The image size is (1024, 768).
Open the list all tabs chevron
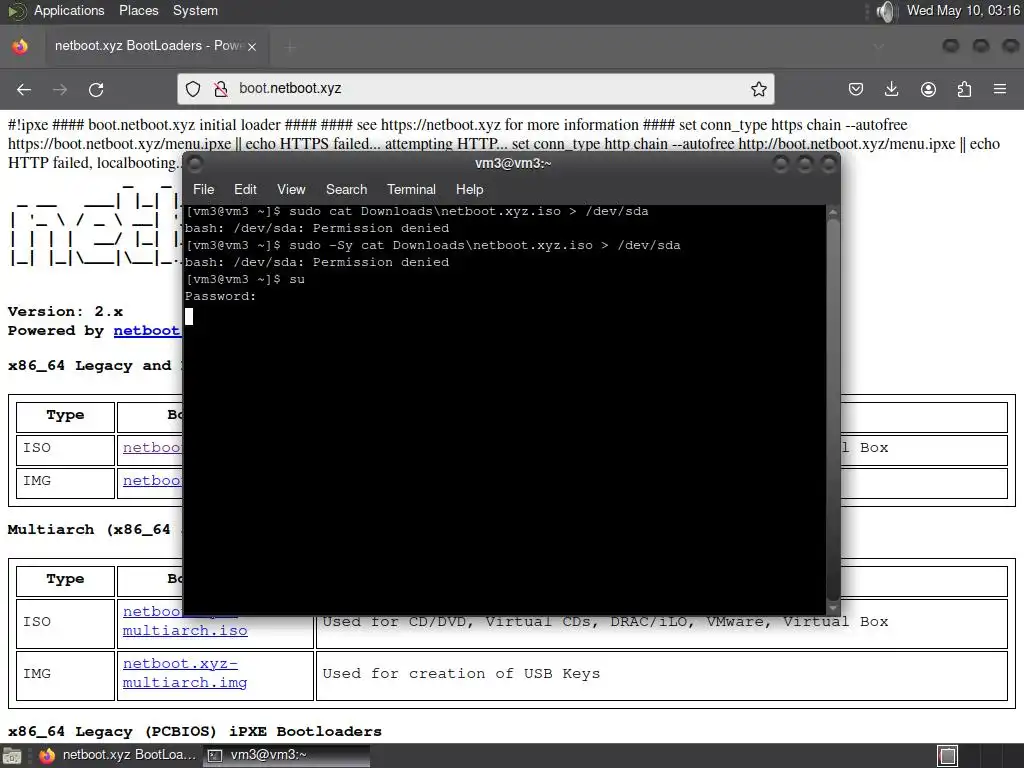pos(878,46)
